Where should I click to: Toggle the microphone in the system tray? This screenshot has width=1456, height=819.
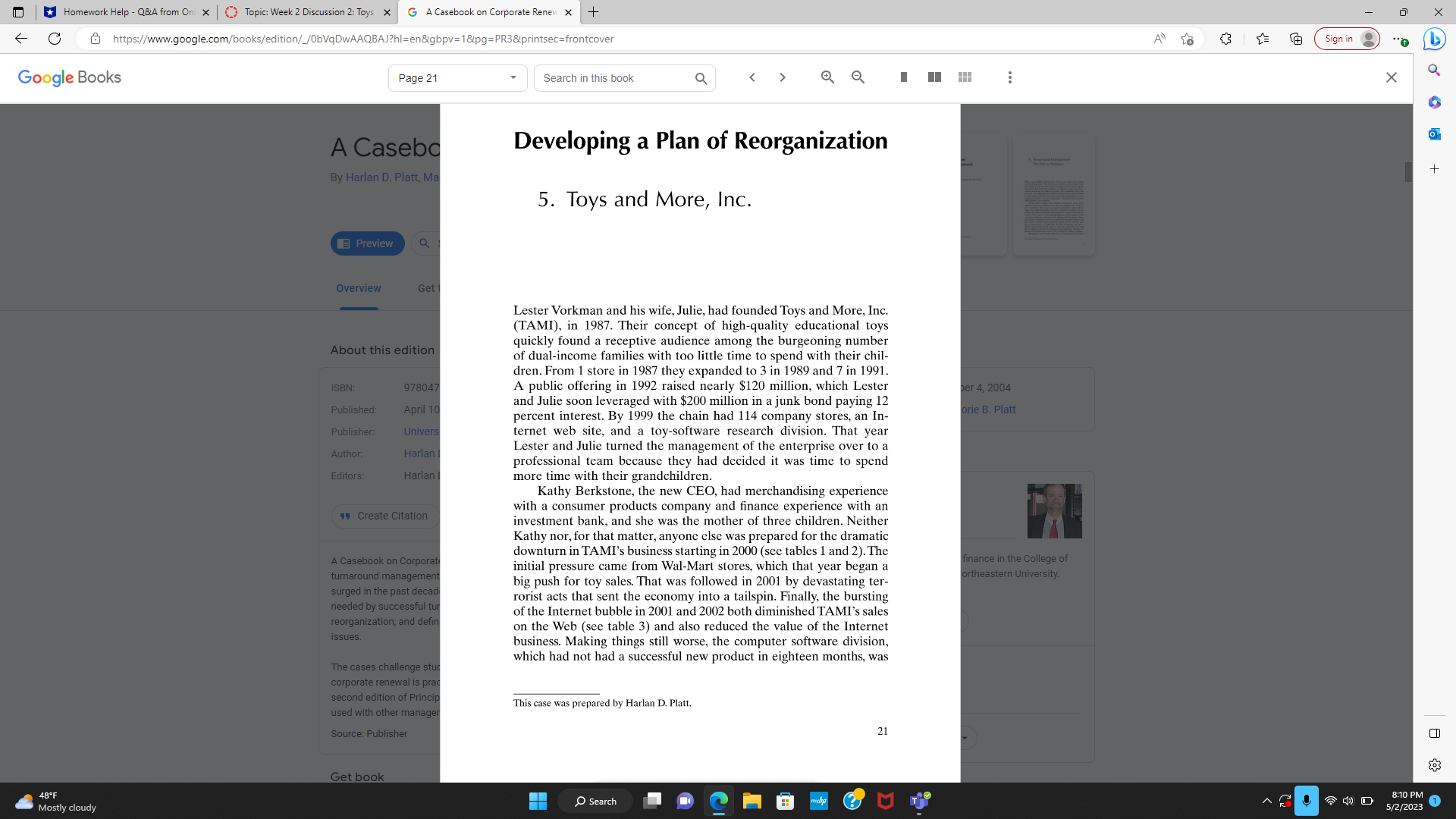[1306, 801]
